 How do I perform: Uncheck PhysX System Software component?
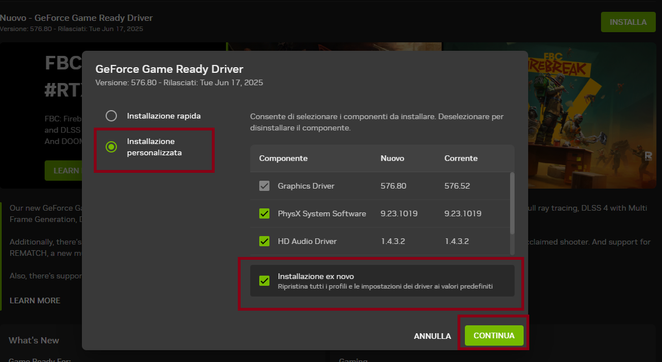coord(264,213)
